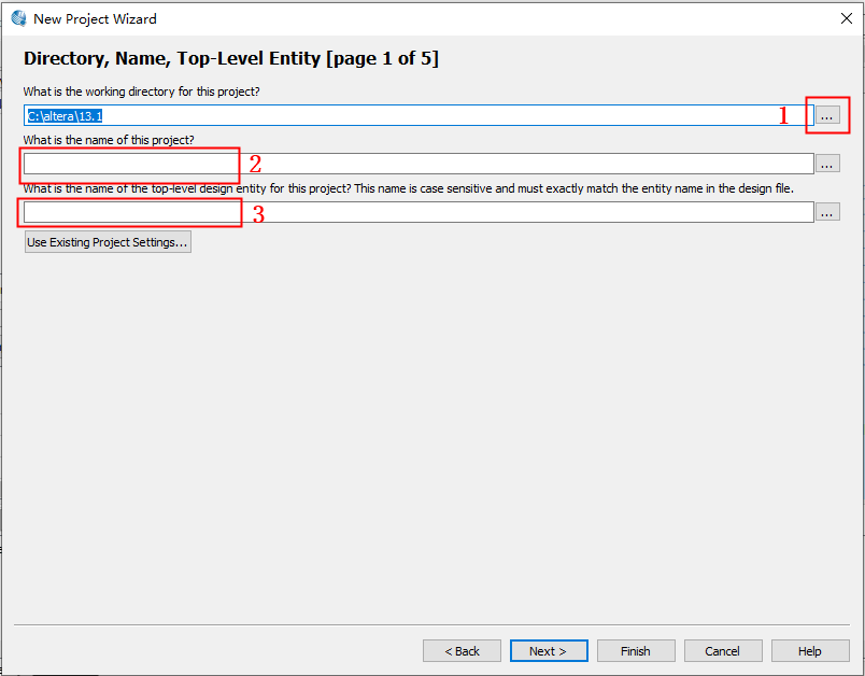Click the browse button beside project name field

point(827,164)
